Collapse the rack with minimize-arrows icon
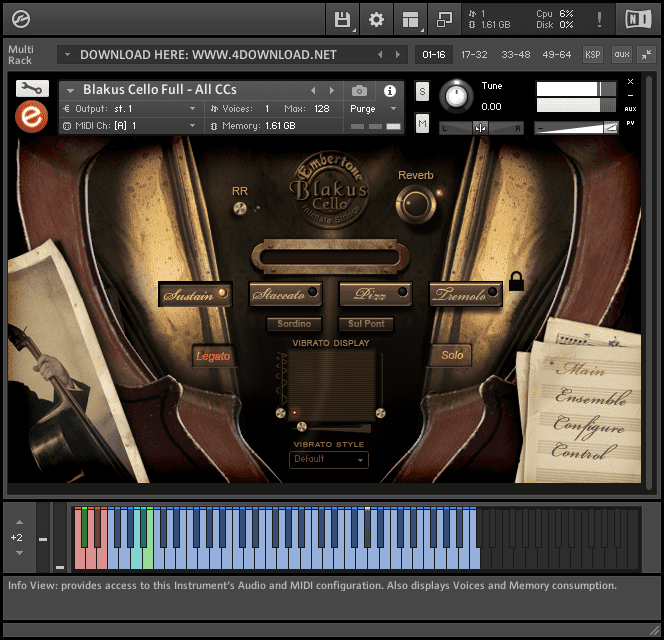This screenshot has width=664, height=640. coord(646,54)
